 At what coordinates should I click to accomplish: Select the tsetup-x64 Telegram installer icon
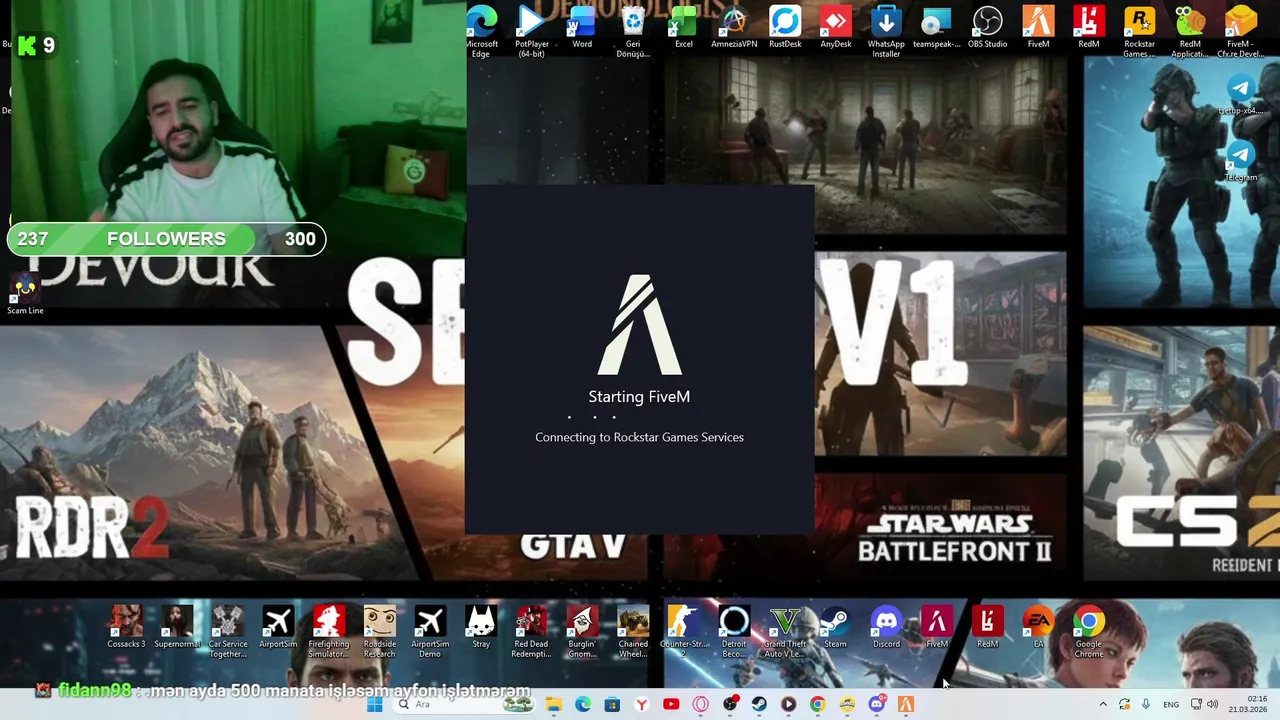point(1241,95)
